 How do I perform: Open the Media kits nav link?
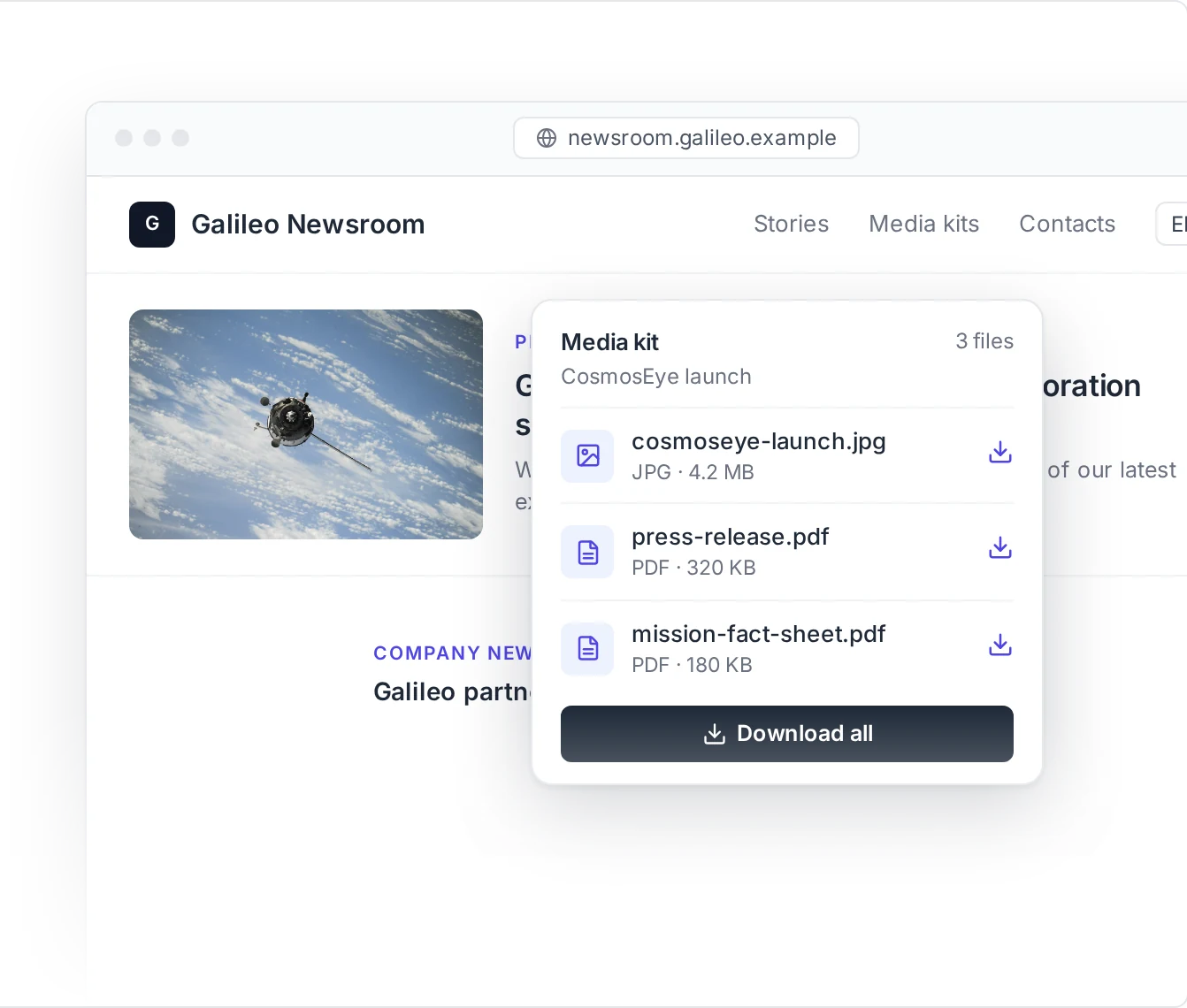pos(924,224)
